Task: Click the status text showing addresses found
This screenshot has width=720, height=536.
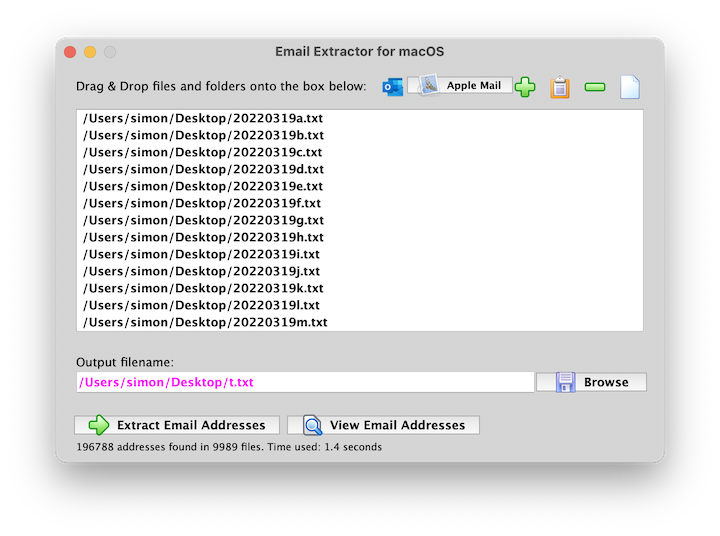Action: click(229, 447)
